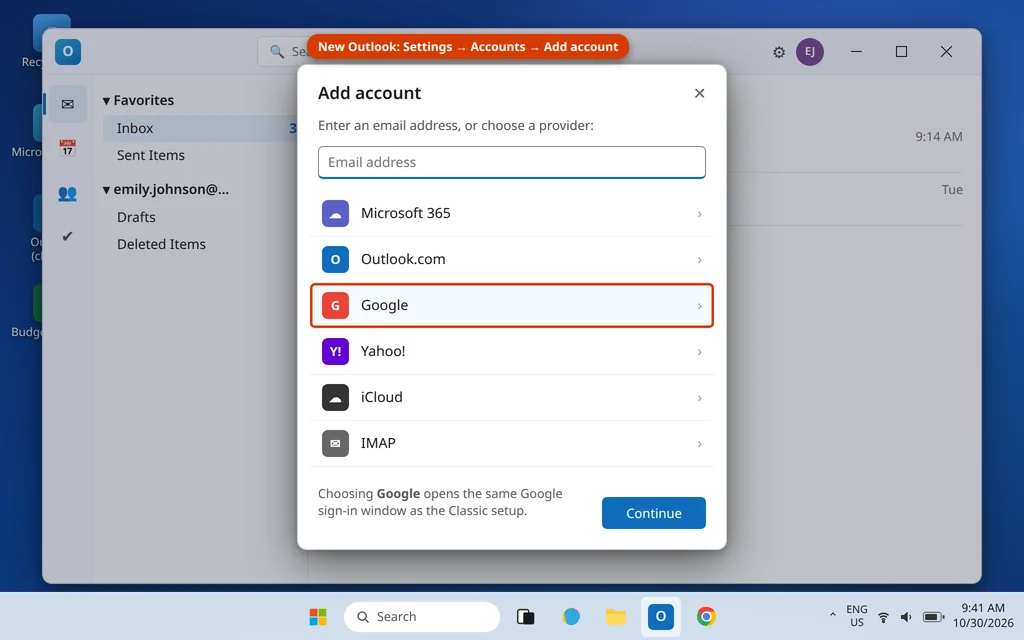This screenshot has width=1024, height=640.
Task: Select iCloud as the account provider
Action: pos(511,397)
